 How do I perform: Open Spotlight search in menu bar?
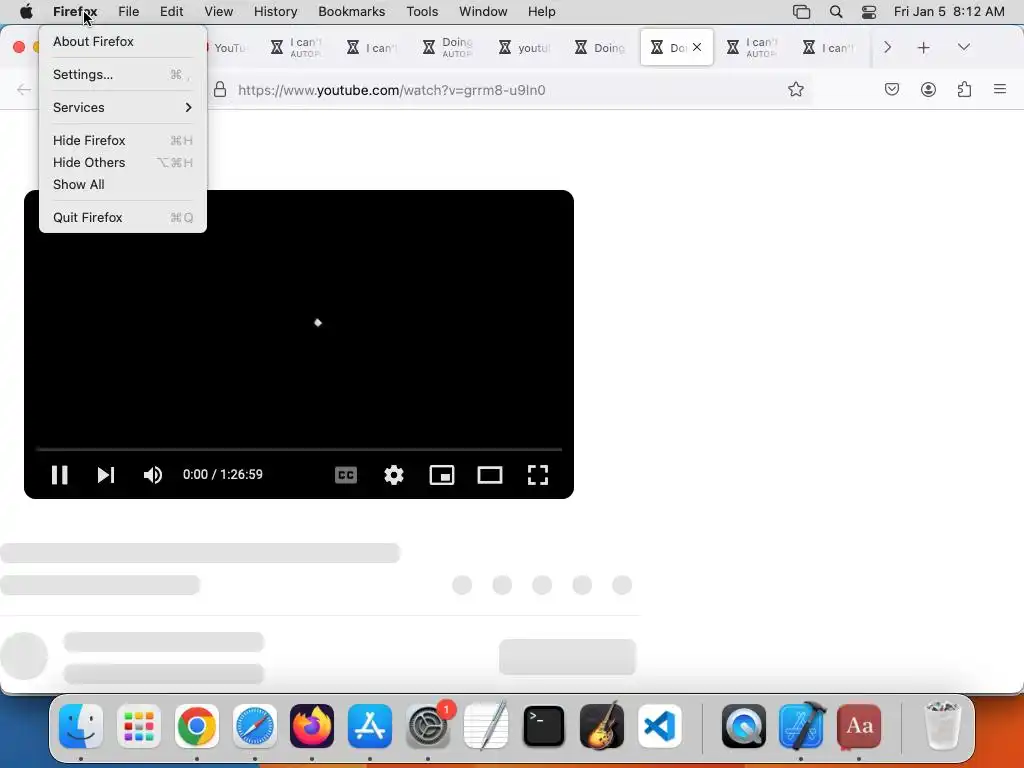pos(835,12)
